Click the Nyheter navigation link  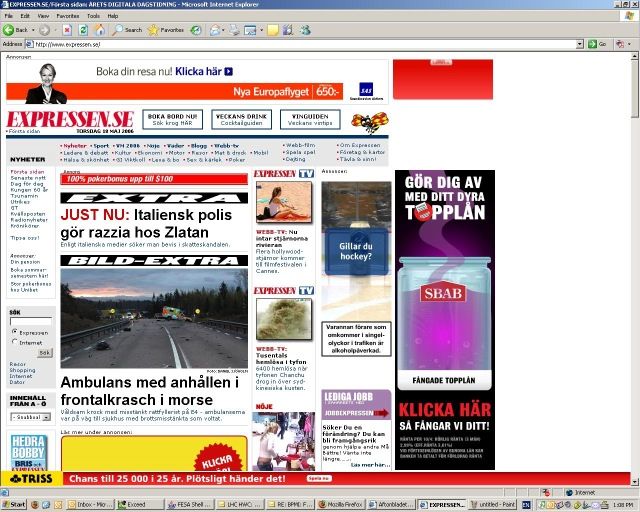[74, 145]
